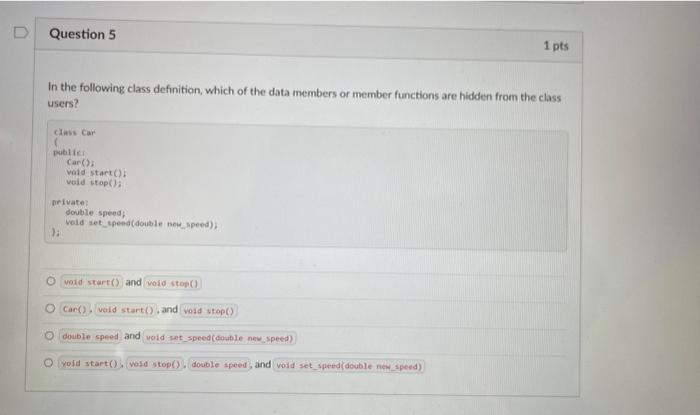Flag Question 5 using the flag icon
700x415 pixels.
21,33
